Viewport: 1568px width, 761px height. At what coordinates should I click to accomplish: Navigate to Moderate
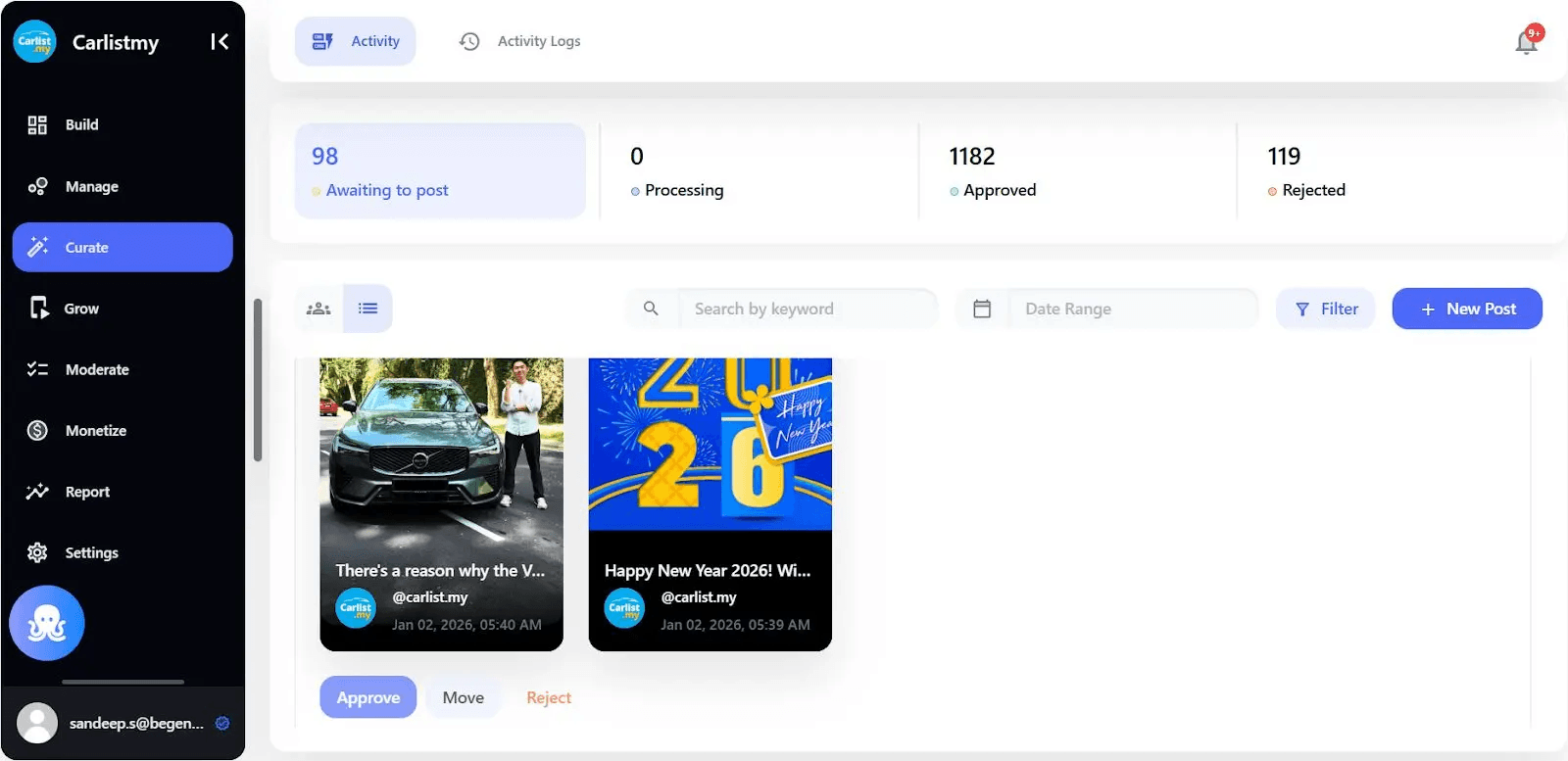[122, 369]
